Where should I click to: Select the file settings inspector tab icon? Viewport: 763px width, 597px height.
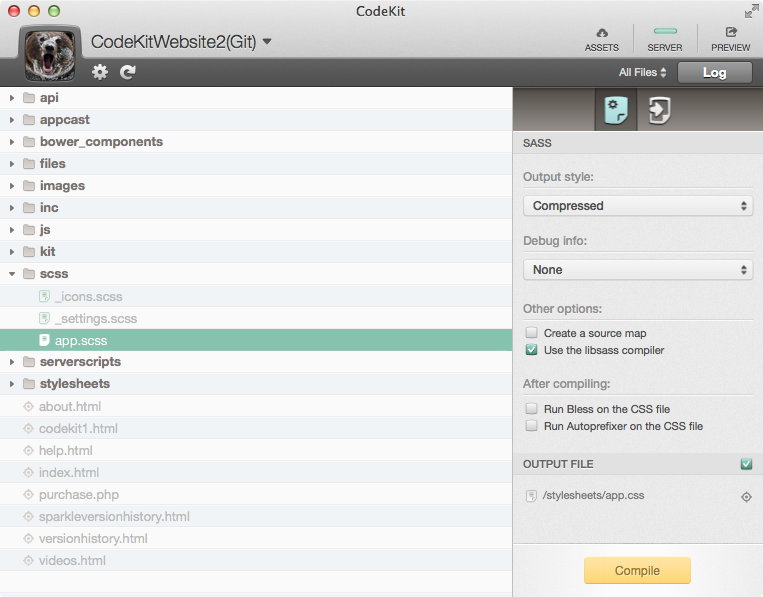pyautogui.click(x=617, y=111)
